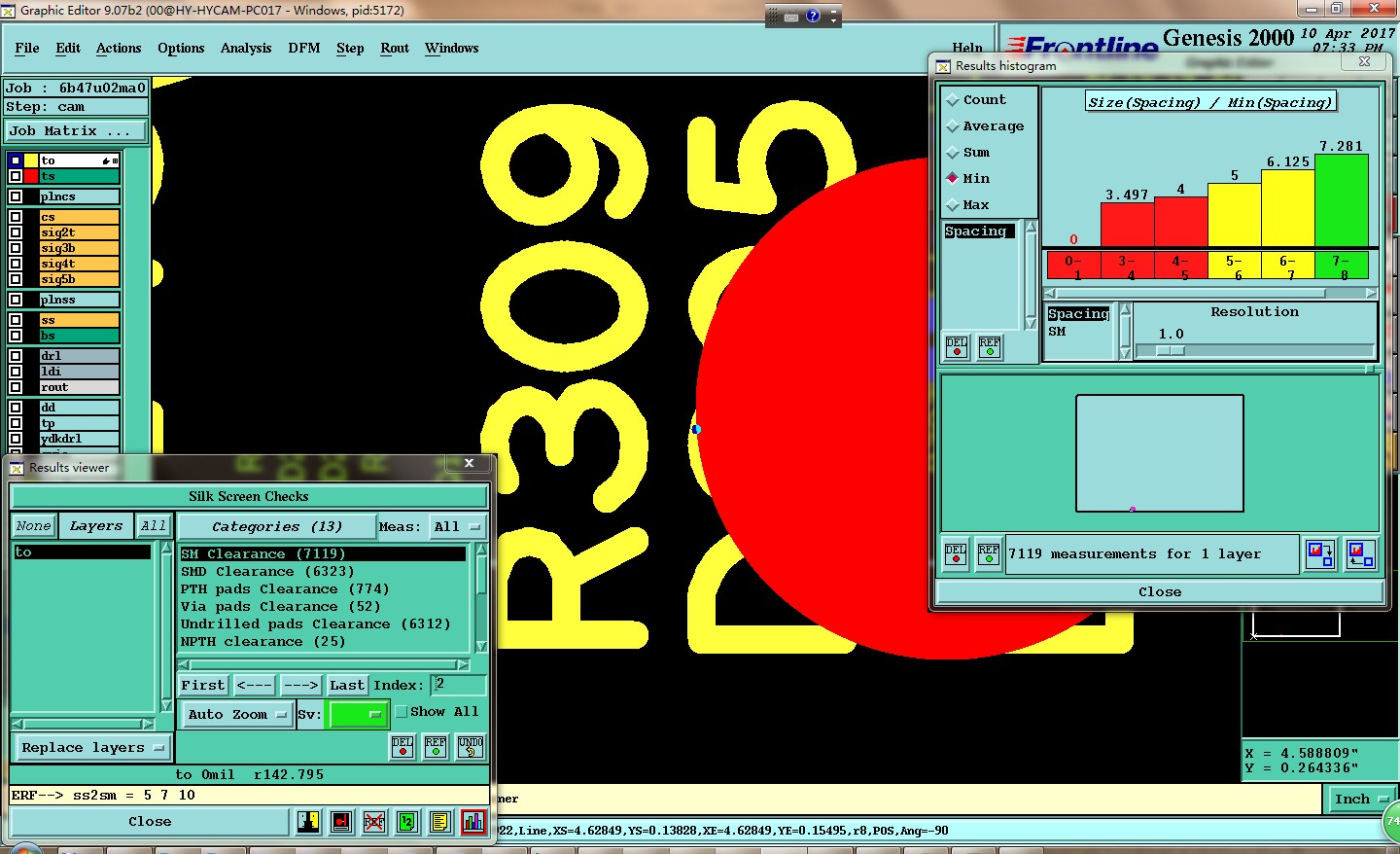The width and height of the screenshot is (1400, 854).
Task: Click the keyboard icon in top bar
Action: (791, 17)
